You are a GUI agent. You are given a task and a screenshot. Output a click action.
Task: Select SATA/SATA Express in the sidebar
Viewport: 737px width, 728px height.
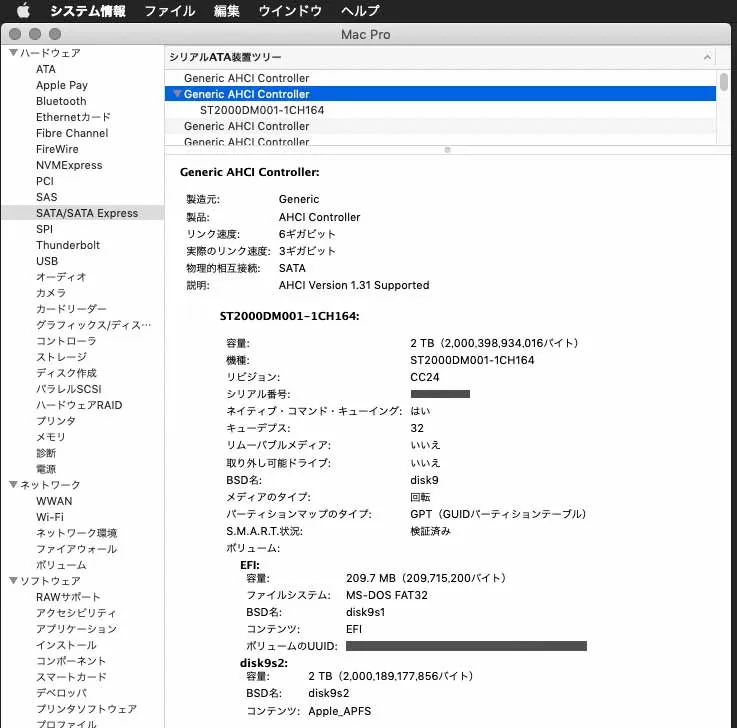point(87,213)
